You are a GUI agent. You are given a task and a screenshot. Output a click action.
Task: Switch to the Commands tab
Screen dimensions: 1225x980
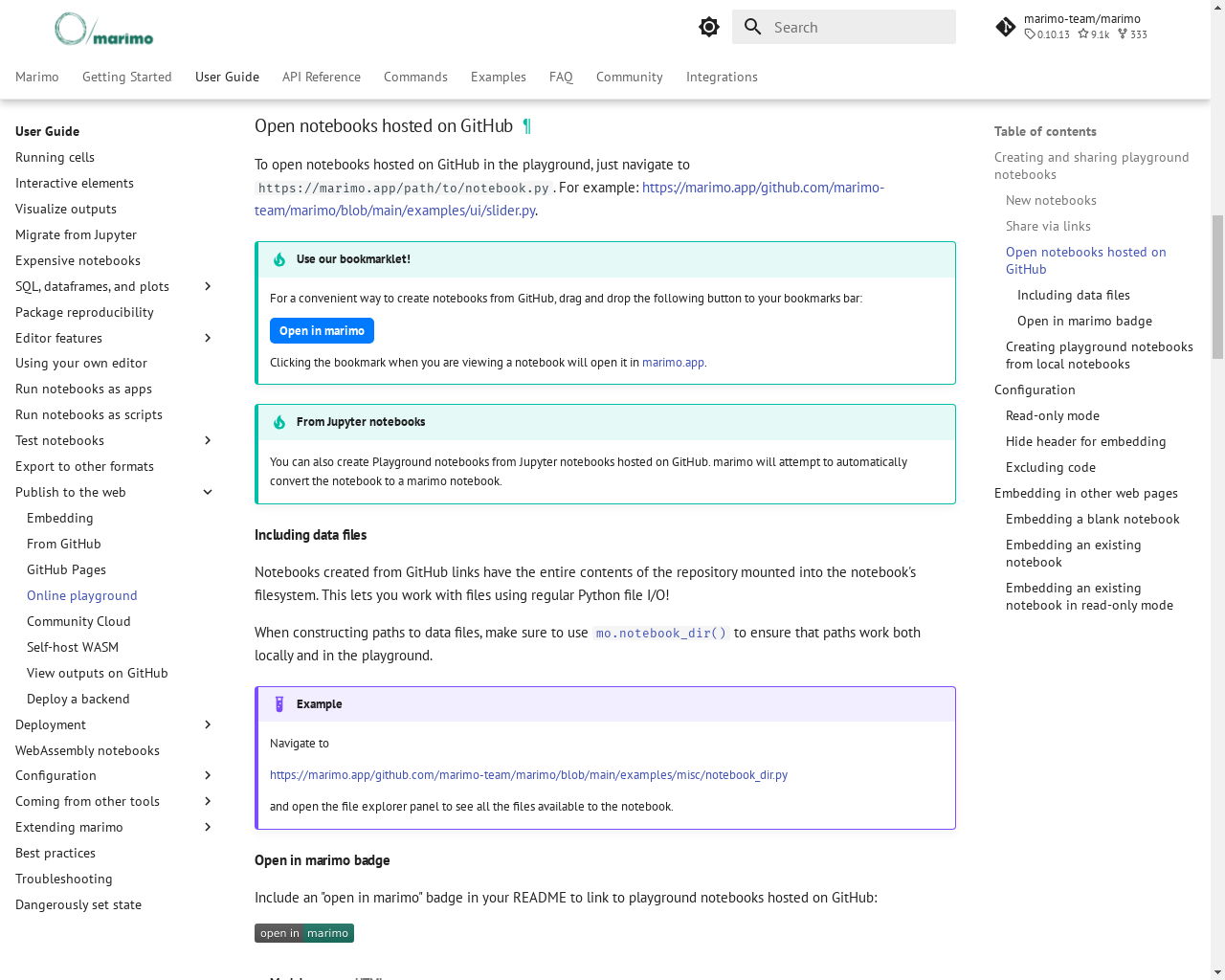point(415,77)
